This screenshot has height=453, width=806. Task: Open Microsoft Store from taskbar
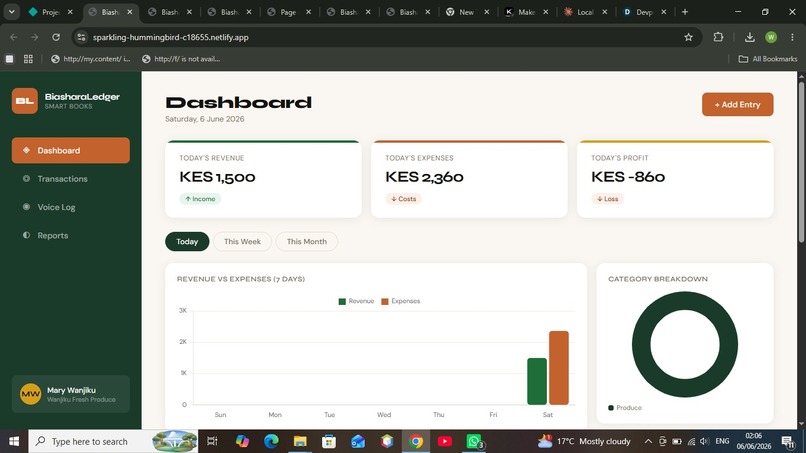(x=329, y=441)
